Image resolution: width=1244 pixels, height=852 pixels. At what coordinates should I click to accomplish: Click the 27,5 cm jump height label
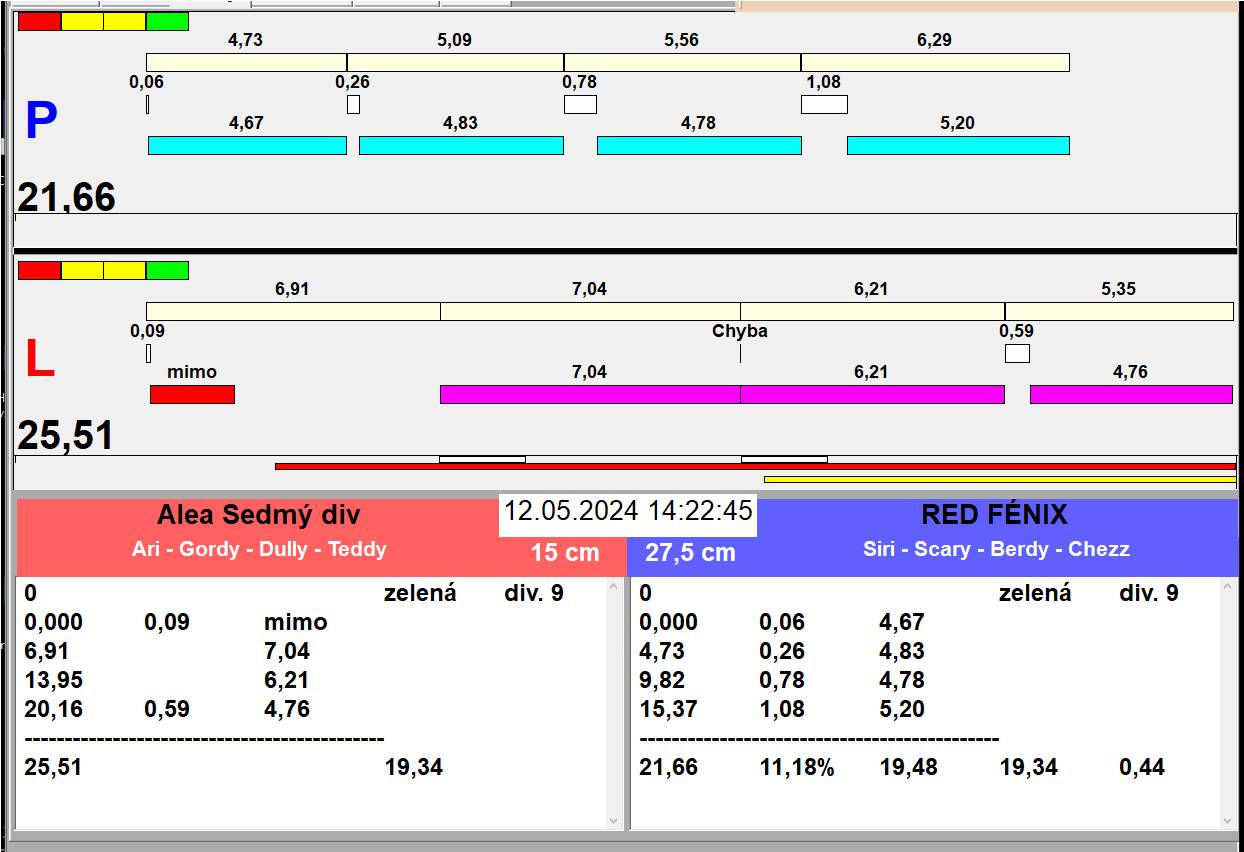click(690, 552)
